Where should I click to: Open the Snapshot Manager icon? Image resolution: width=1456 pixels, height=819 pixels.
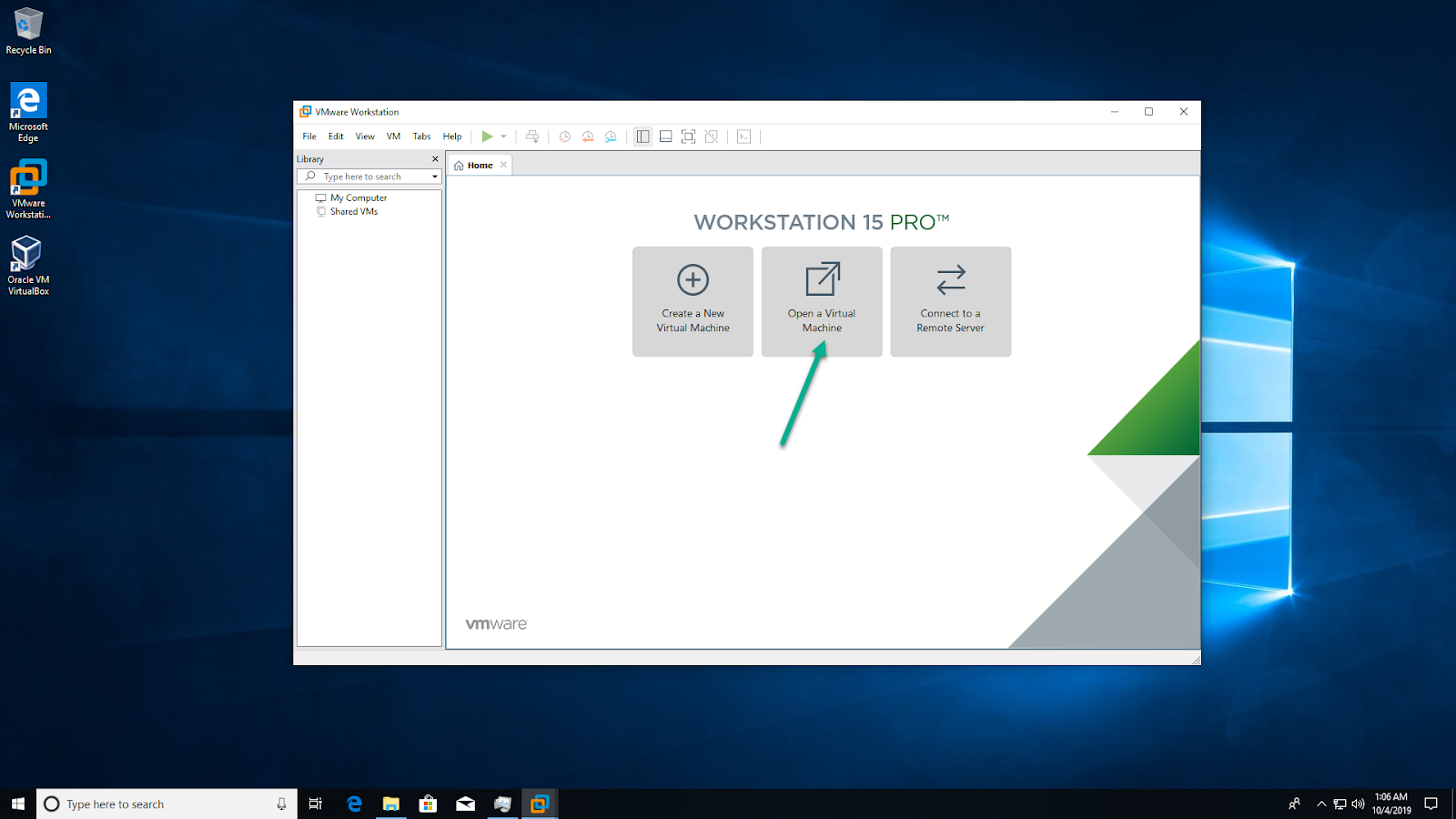tap(611, 136)
